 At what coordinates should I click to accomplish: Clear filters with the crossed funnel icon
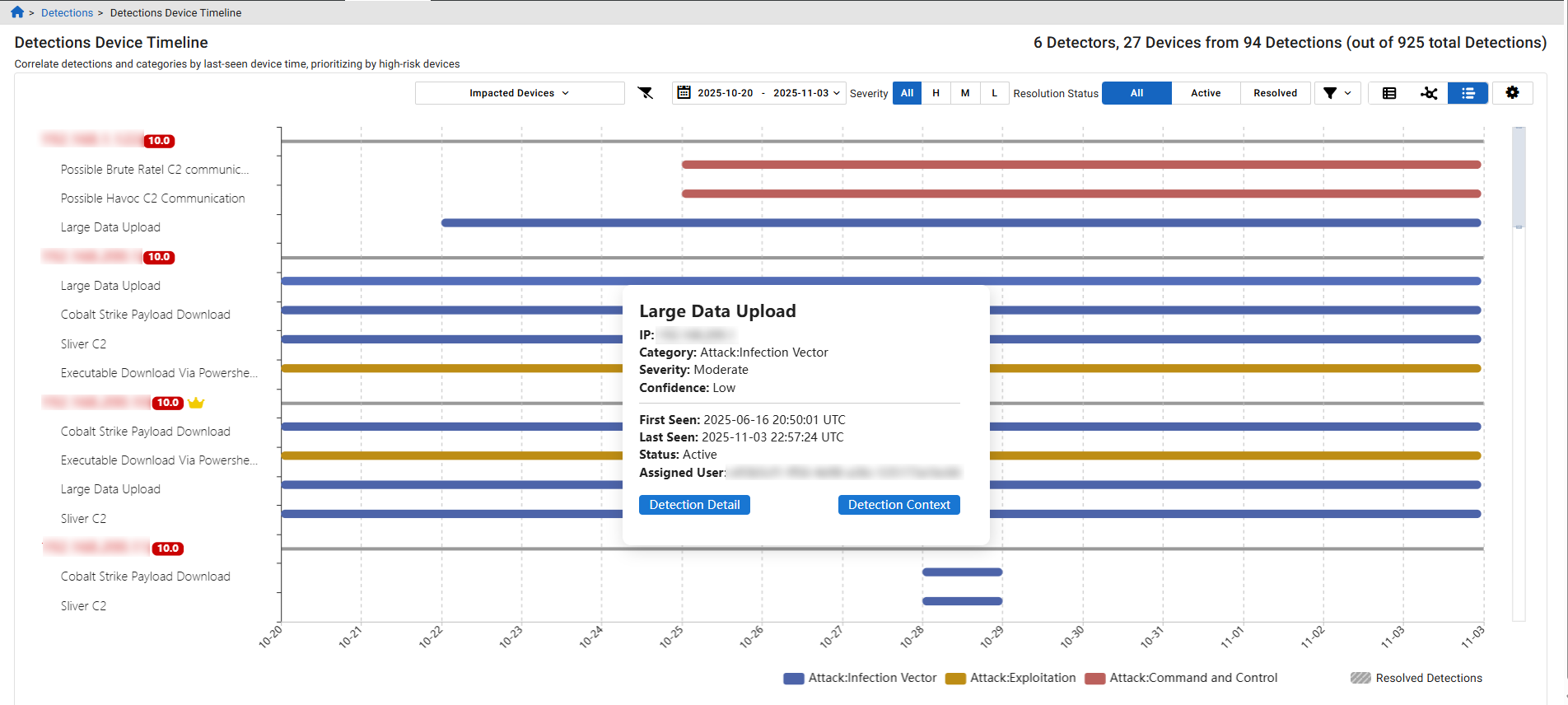pos(646,93)
